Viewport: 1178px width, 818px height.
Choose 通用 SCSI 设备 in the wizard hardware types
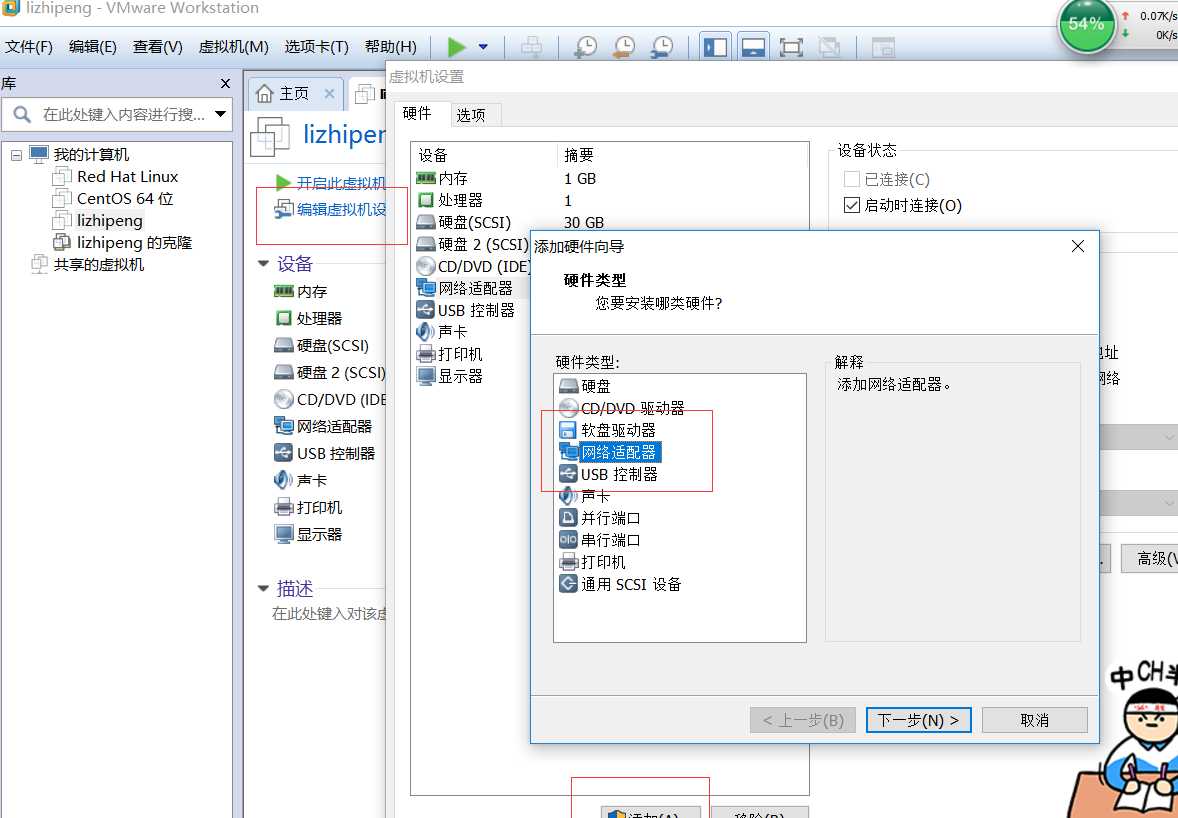click(621, 584)
